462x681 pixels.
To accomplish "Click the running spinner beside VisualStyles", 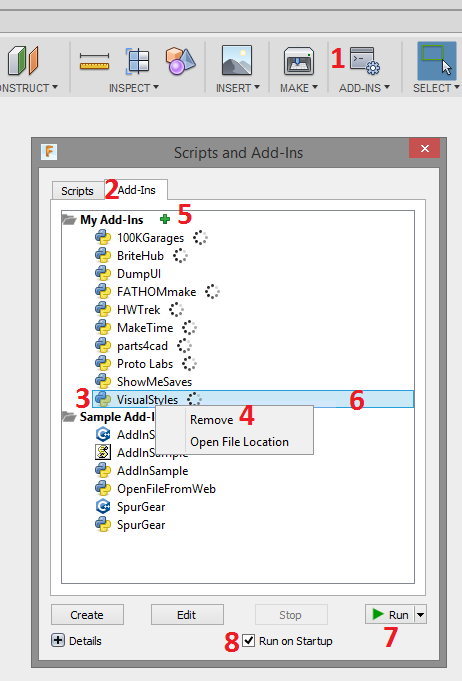I will [x=195, y=399].
